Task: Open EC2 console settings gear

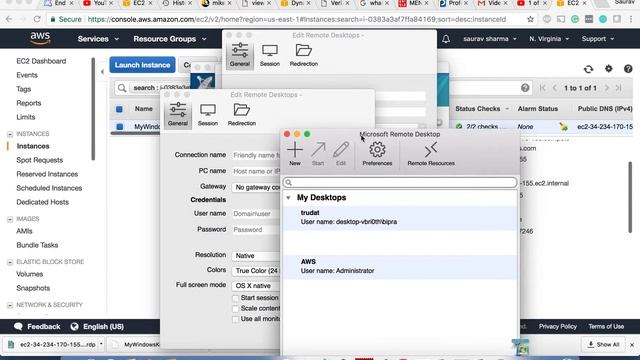Action: tap(608, 69)
